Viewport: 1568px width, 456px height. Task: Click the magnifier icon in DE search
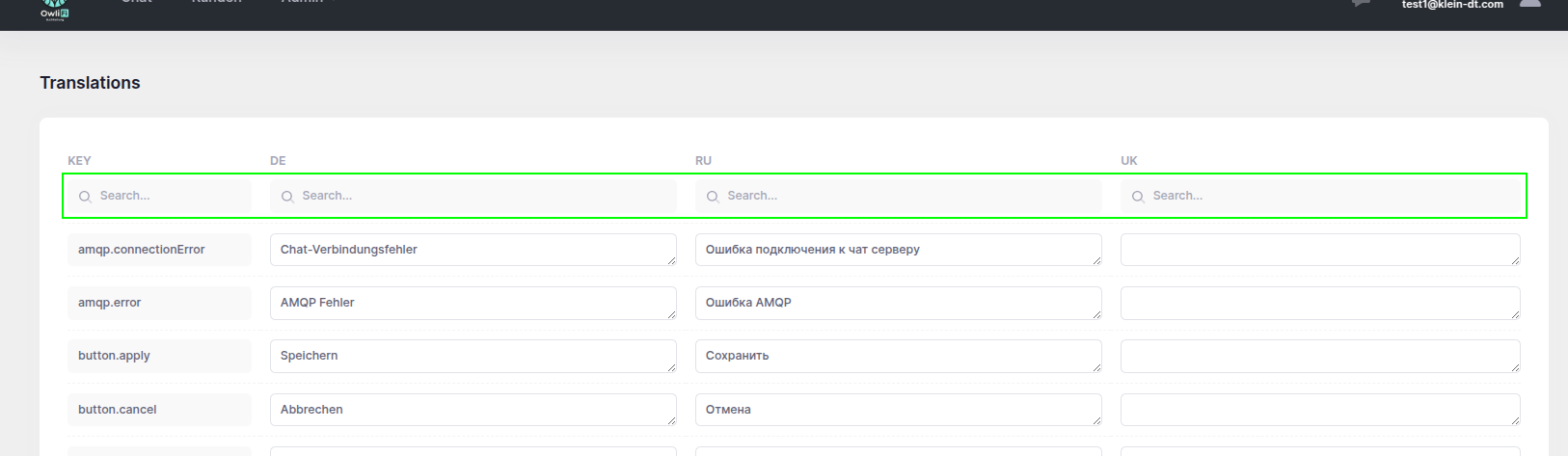pyautogui.click(x=287, y=197)
